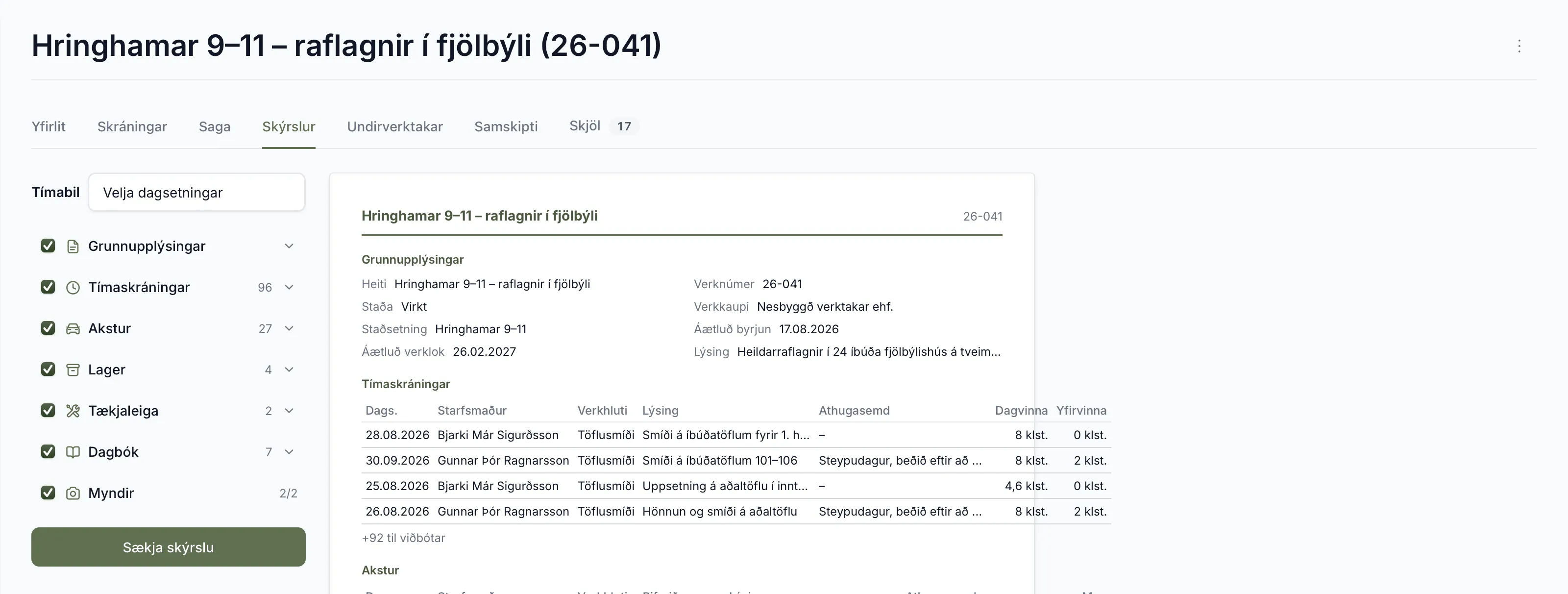Uncheck the Tímaskráningar checkbox
The height and width of the screenshot is (594, 1568).
(x=48, y=287)
